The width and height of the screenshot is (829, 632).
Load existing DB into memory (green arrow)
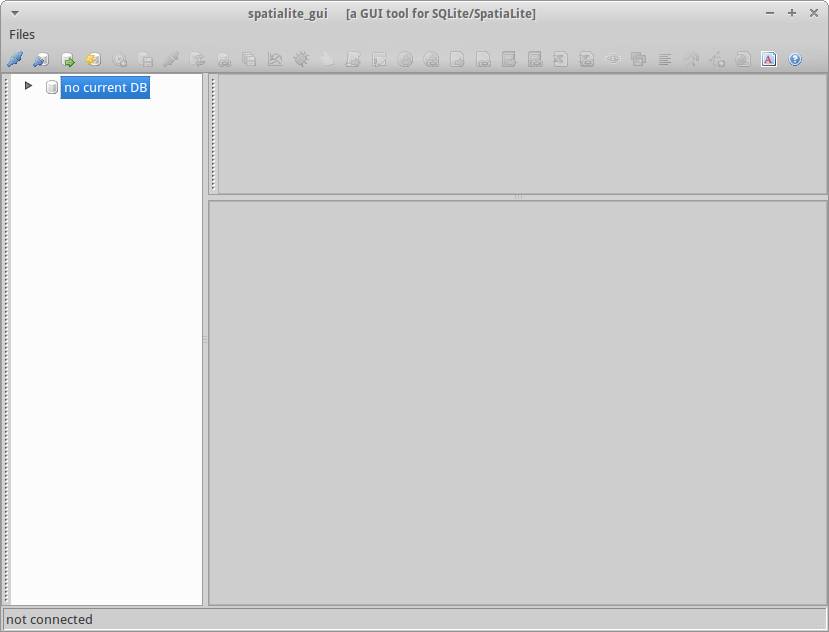[x=67, y=59]
